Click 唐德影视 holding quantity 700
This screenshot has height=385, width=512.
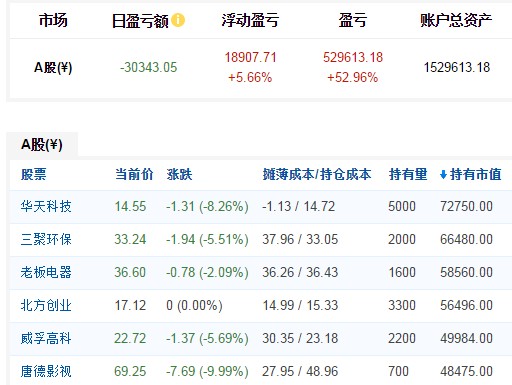click(x=398, y=371)
